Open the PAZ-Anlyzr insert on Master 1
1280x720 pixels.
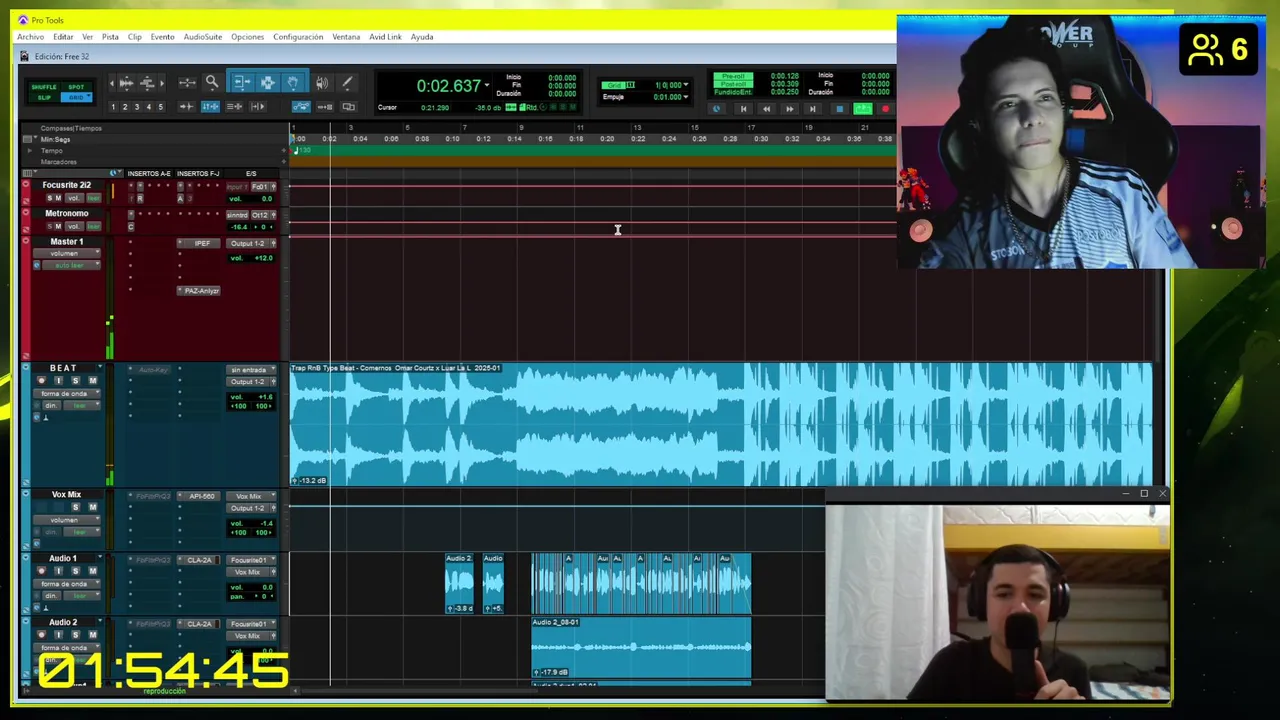199,291
